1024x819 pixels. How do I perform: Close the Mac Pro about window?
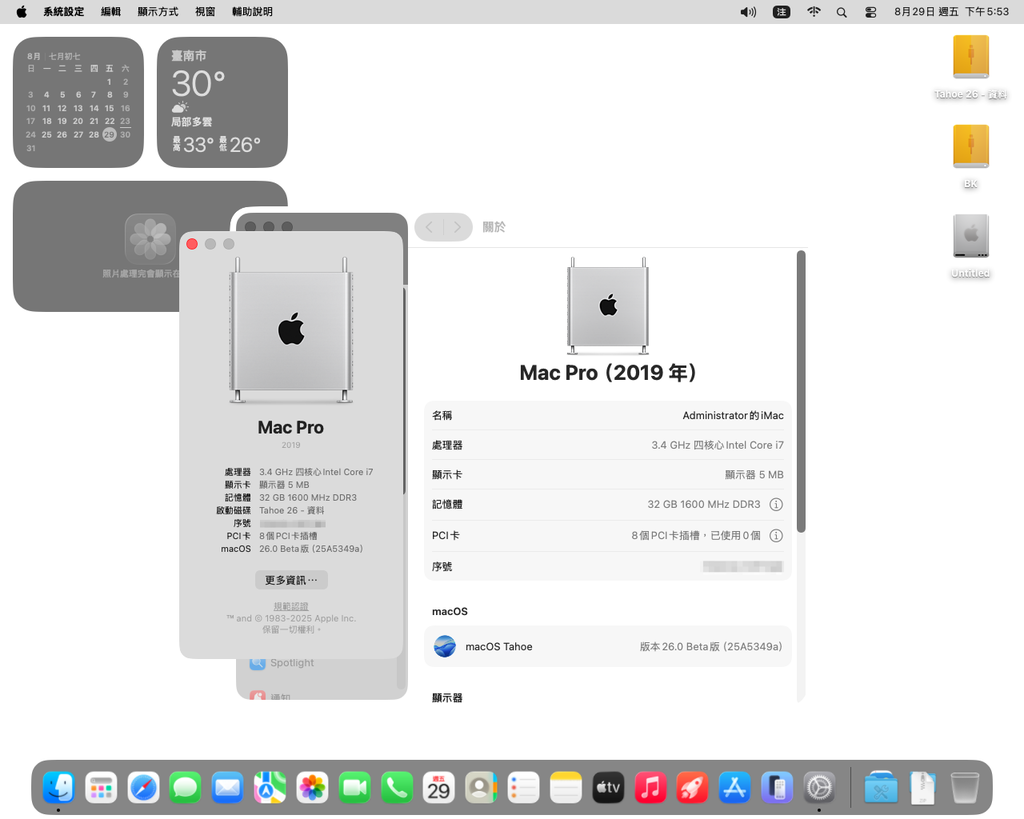pos(192,244)
